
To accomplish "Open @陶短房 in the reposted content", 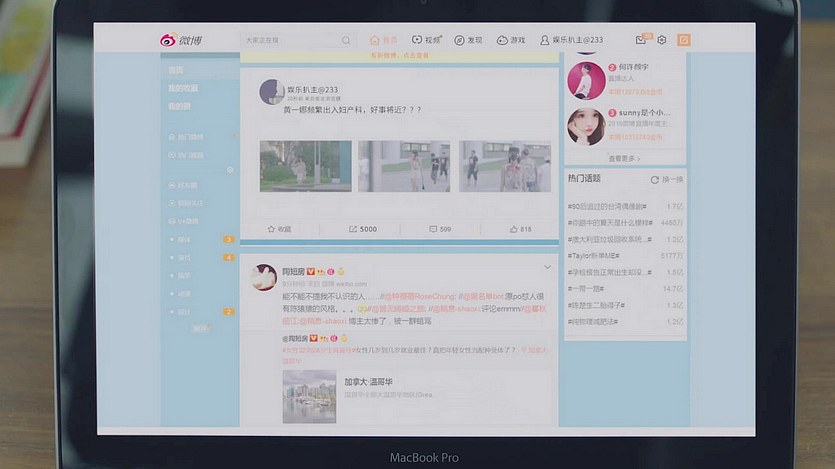I will coord(295,338).
